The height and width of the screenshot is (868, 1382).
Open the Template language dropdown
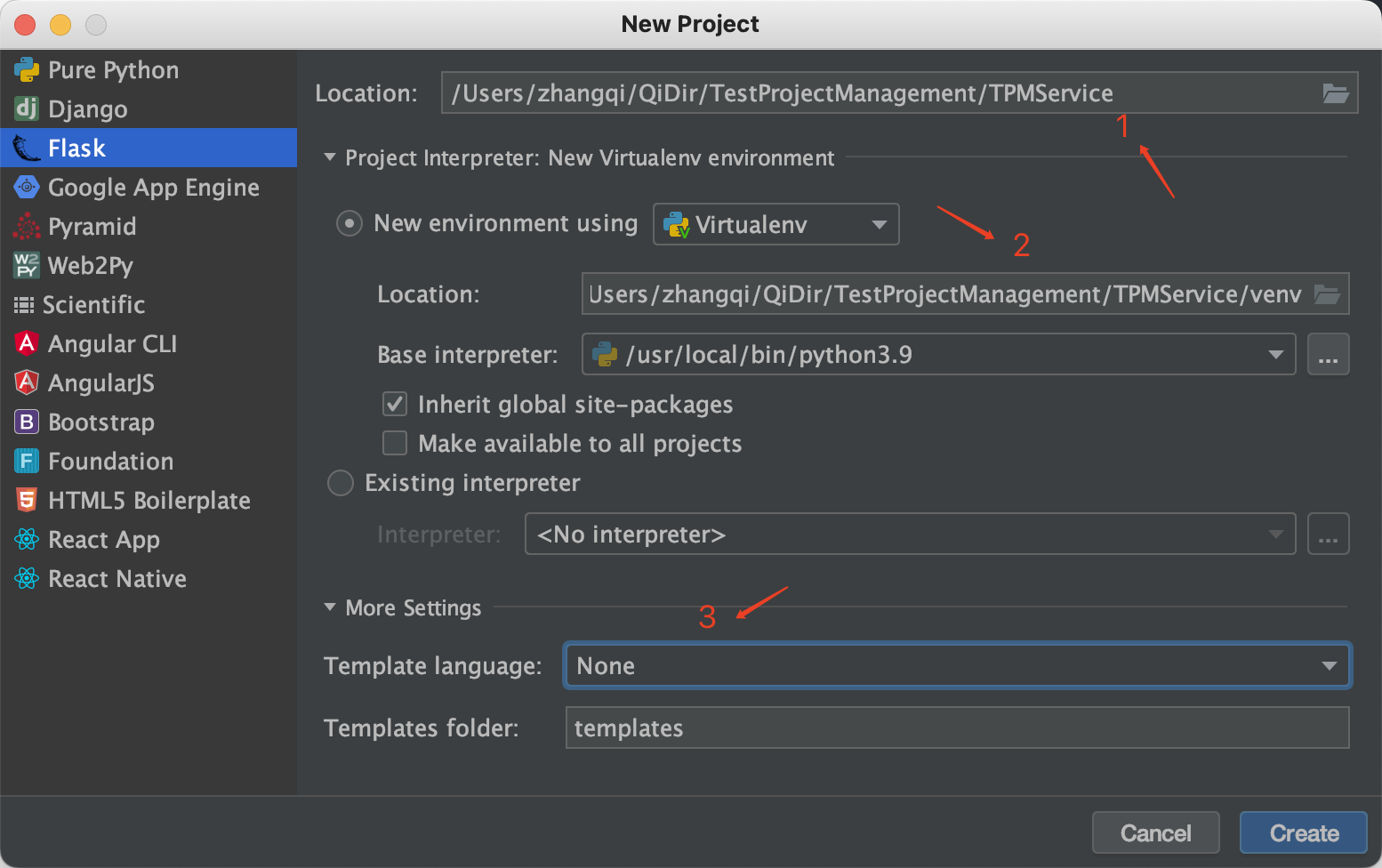click(x=958, y=665)
